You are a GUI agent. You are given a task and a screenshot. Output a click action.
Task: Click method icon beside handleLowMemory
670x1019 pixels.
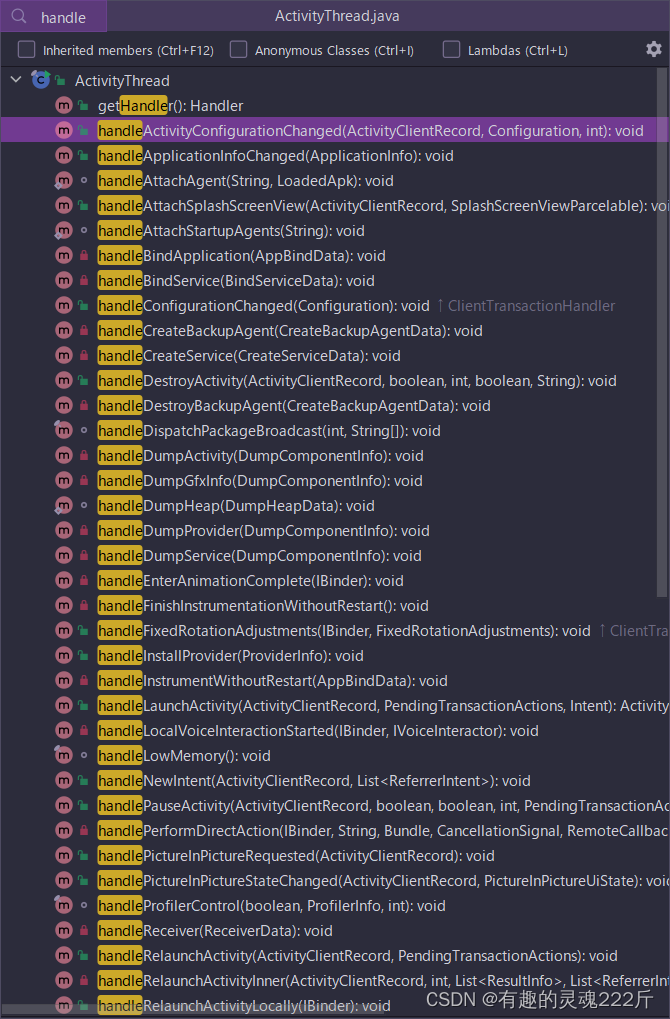[64, 755]
